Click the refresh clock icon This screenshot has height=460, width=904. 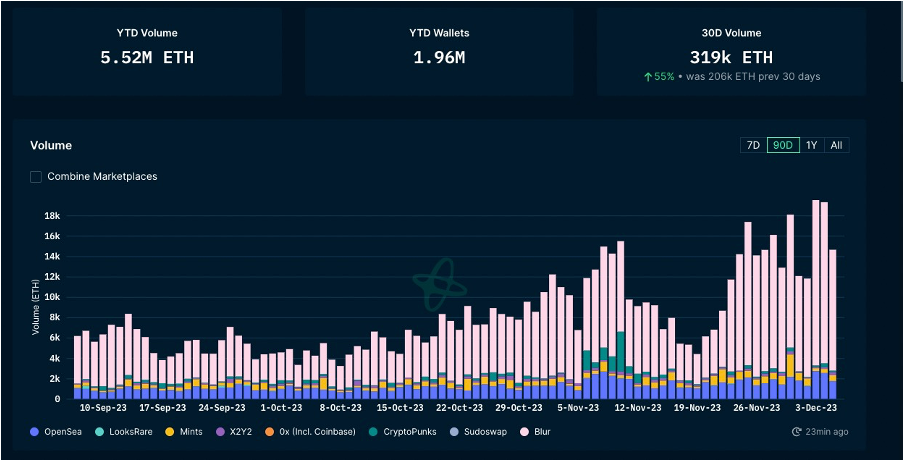tap(796, 432)
